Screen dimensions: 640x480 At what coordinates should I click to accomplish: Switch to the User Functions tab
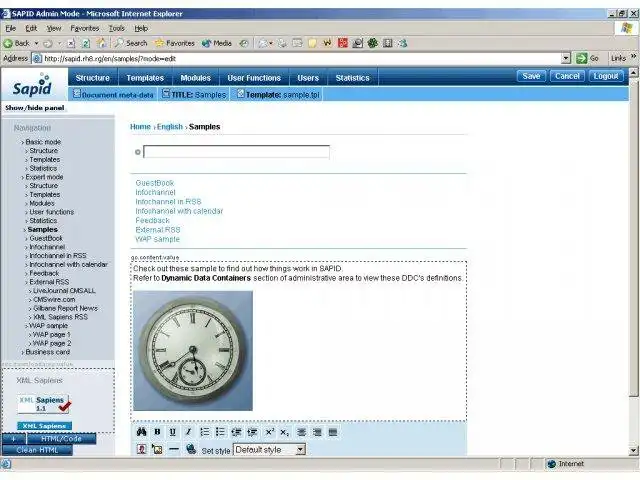[254, 78]
